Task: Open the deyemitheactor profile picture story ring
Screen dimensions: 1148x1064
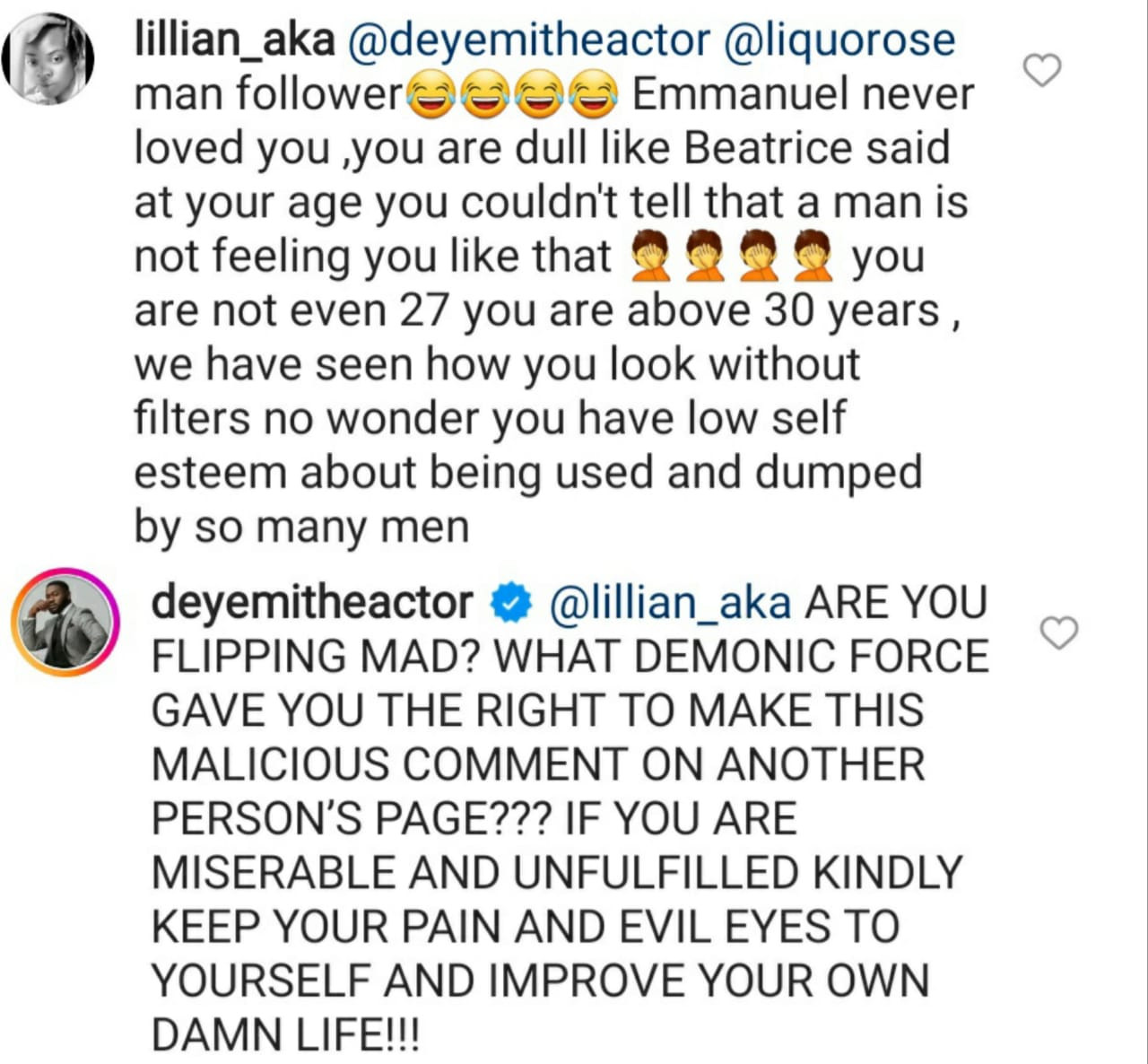Action: (x=65, y=622)
